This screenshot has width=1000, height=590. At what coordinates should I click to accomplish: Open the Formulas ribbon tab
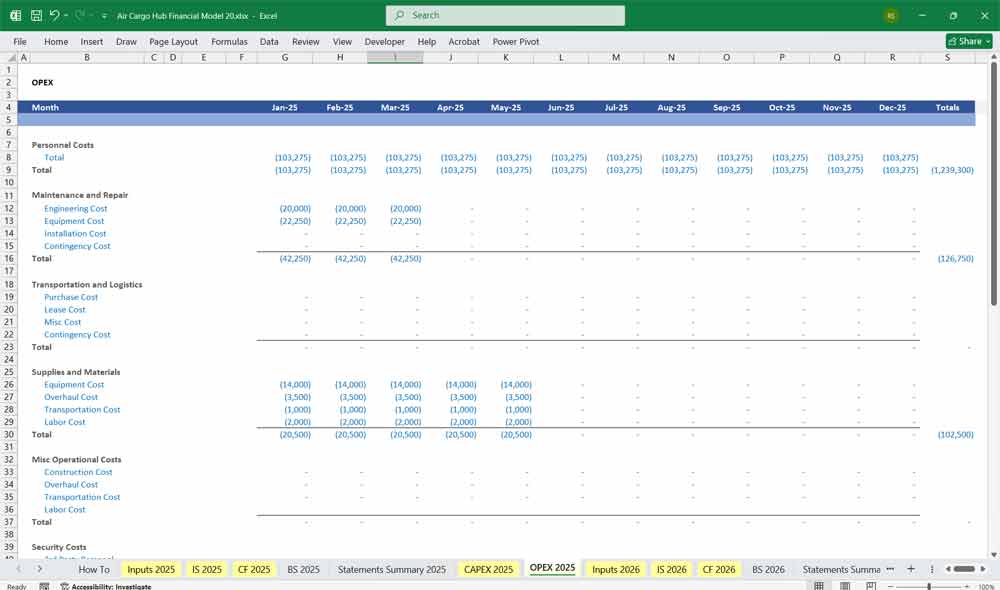point(229,42)
